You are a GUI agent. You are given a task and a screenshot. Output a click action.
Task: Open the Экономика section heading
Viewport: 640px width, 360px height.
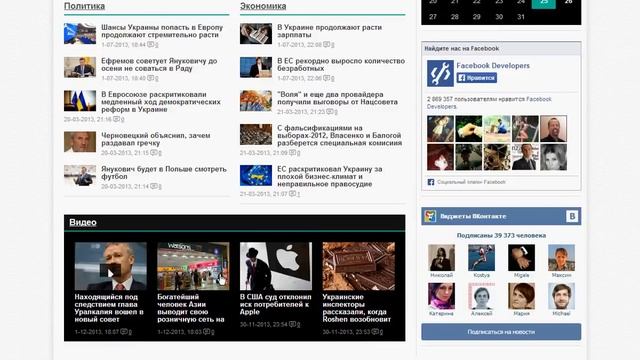pos(263,6)
